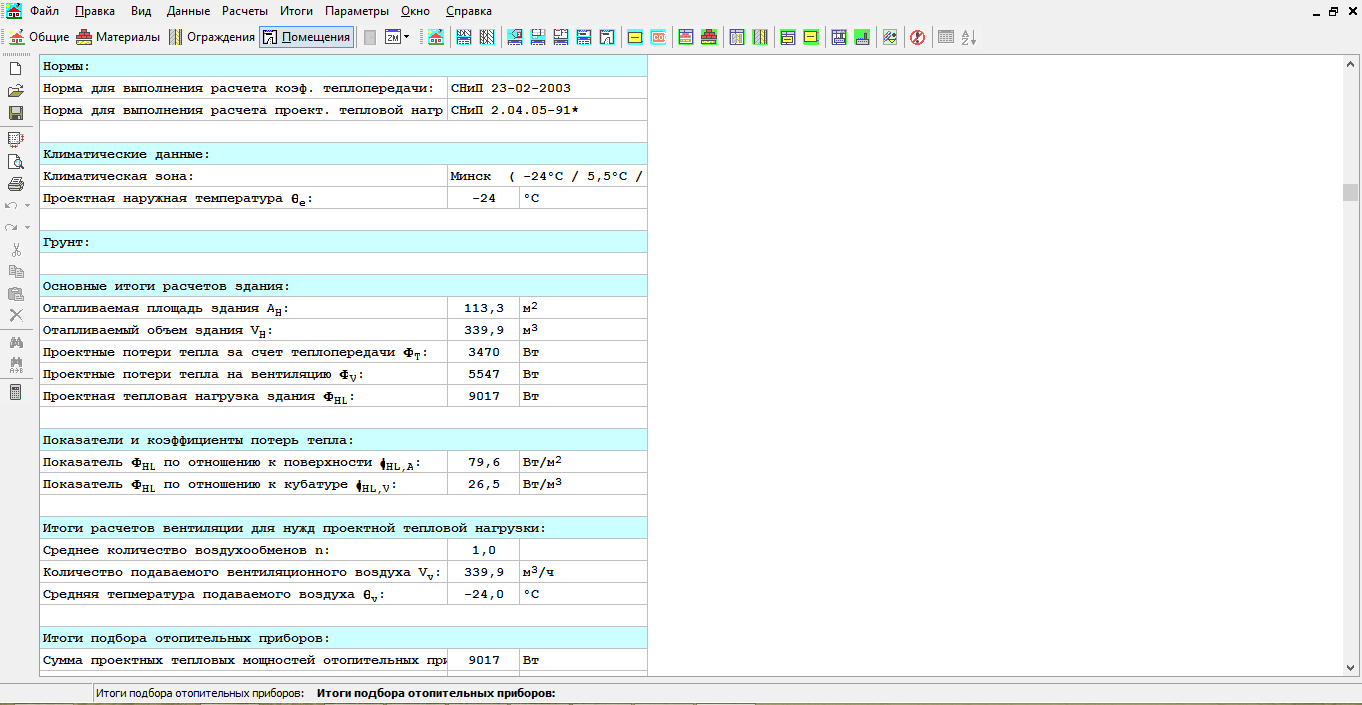Open the Расчеты menu
Viewport: 1362px width, 705px height.
coord(245,11)
